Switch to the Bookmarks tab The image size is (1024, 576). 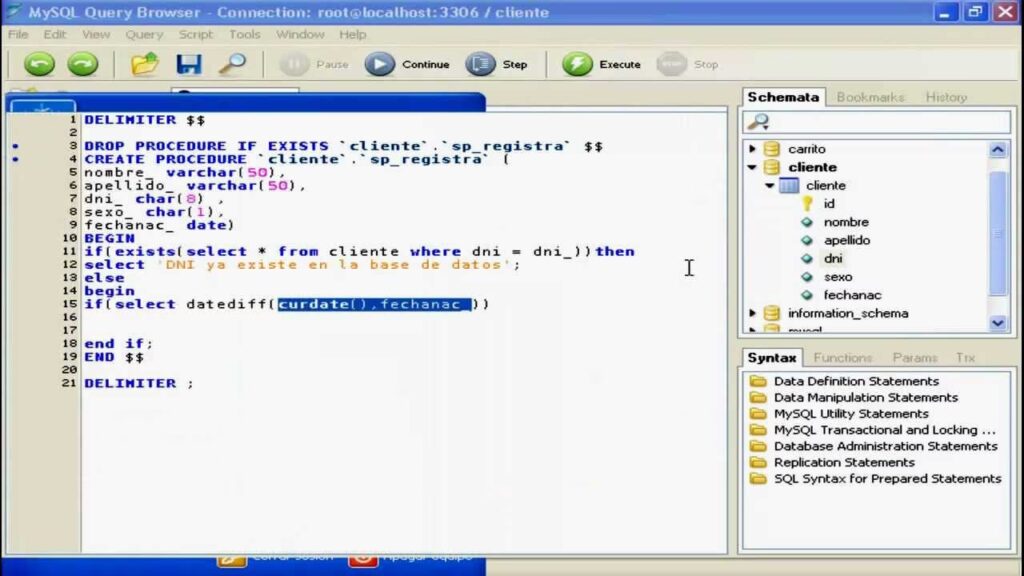pyautogui.click(x=870, y=97)
